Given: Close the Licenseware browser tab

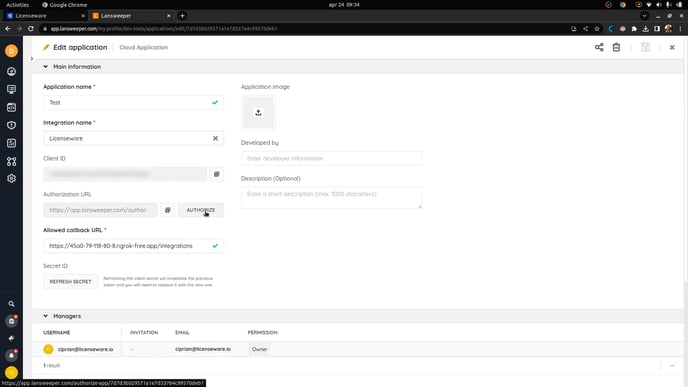Looking at the screenshot, I should 83,16.
